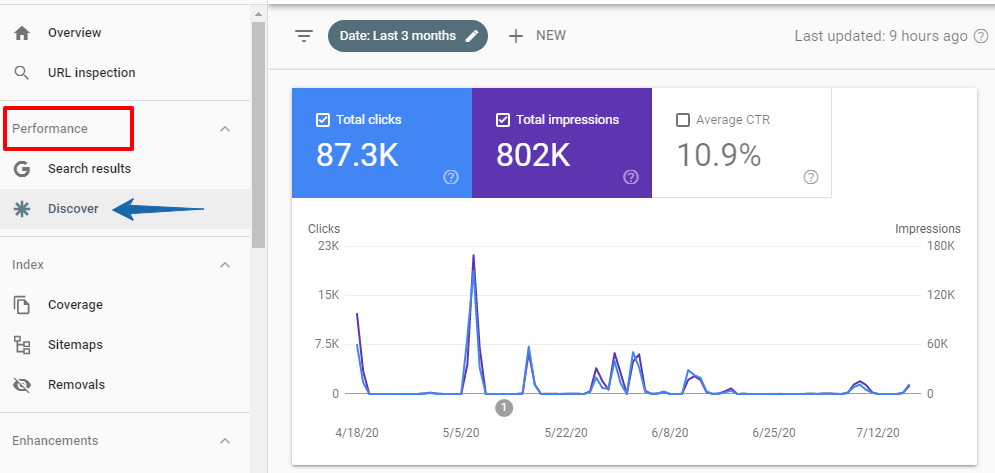Click help icon beside Last updated

(x=981, y=36)
